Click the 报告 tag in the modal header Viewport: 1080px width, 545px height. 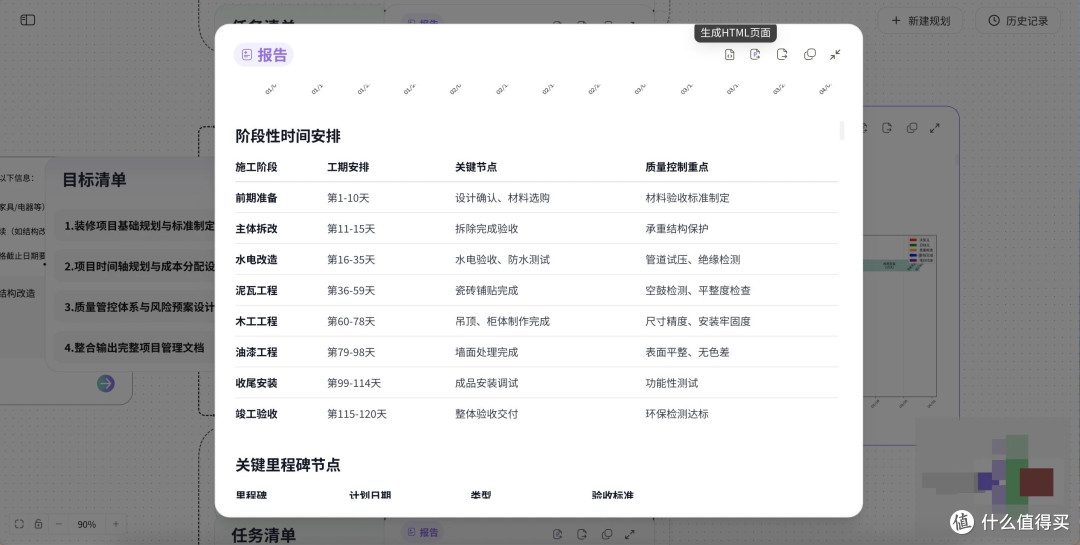(x=264, y=55)
